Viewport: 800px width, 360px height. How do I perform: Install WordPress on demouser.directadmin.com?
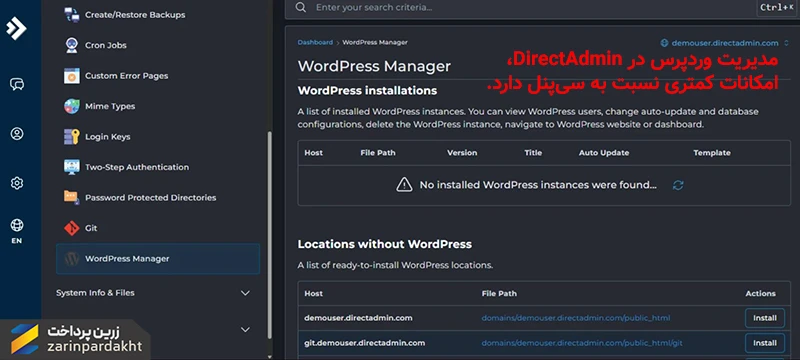[764, 318]
